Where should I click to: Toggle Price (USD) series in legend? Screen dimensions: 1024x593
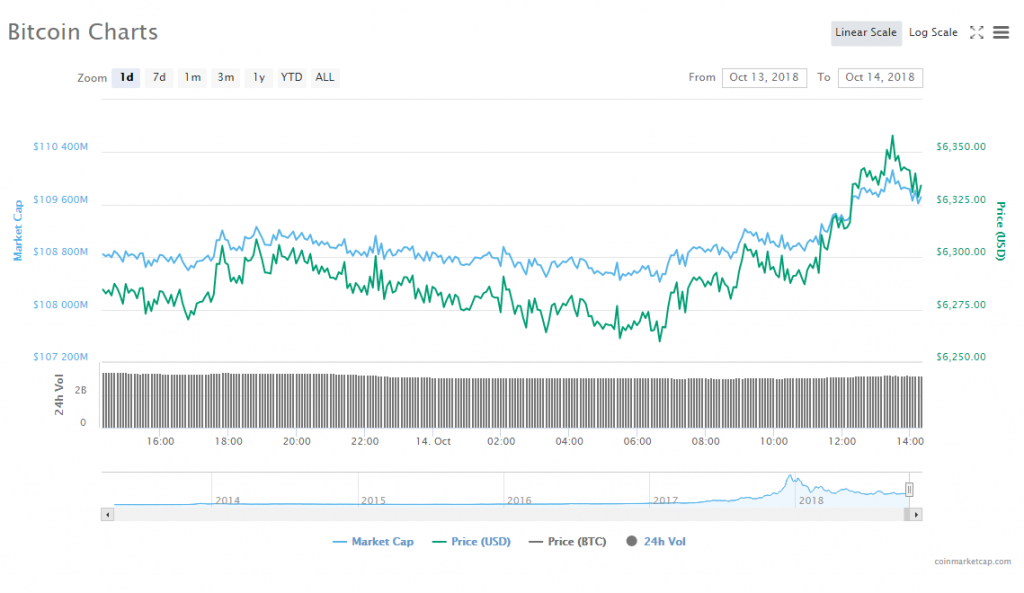[x=471, y=542]
